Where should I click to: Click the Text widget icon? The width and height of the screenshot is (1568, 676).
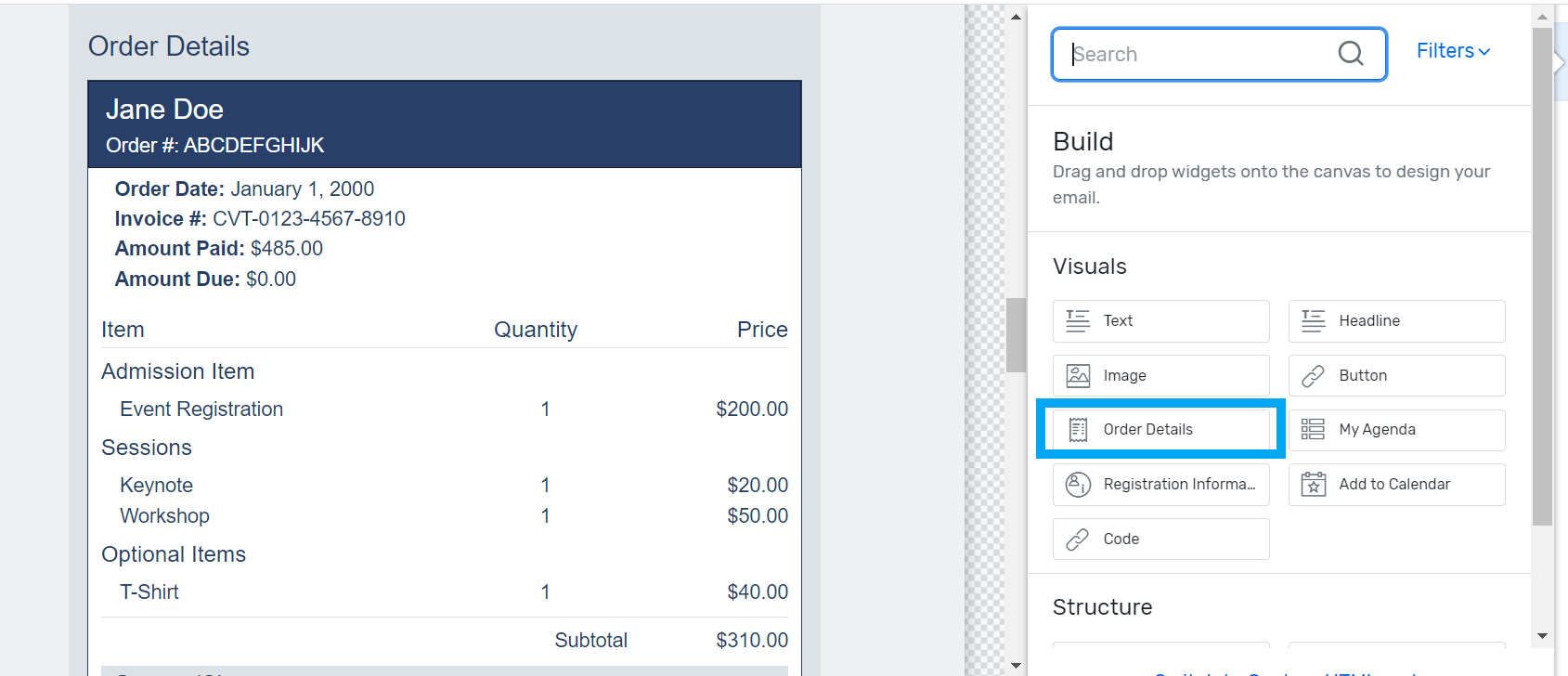tap(1078, 320)
